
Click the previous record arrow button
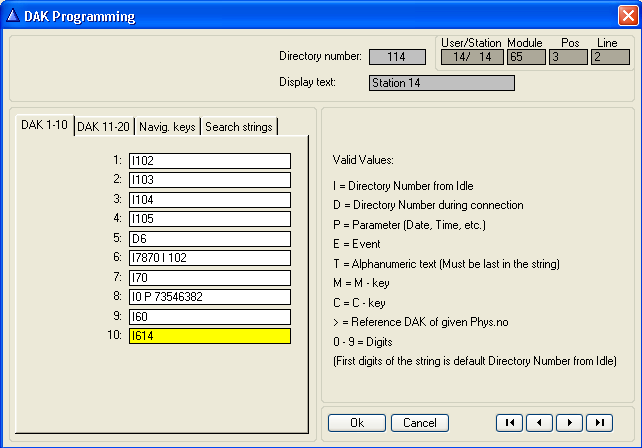coord(540,423)
